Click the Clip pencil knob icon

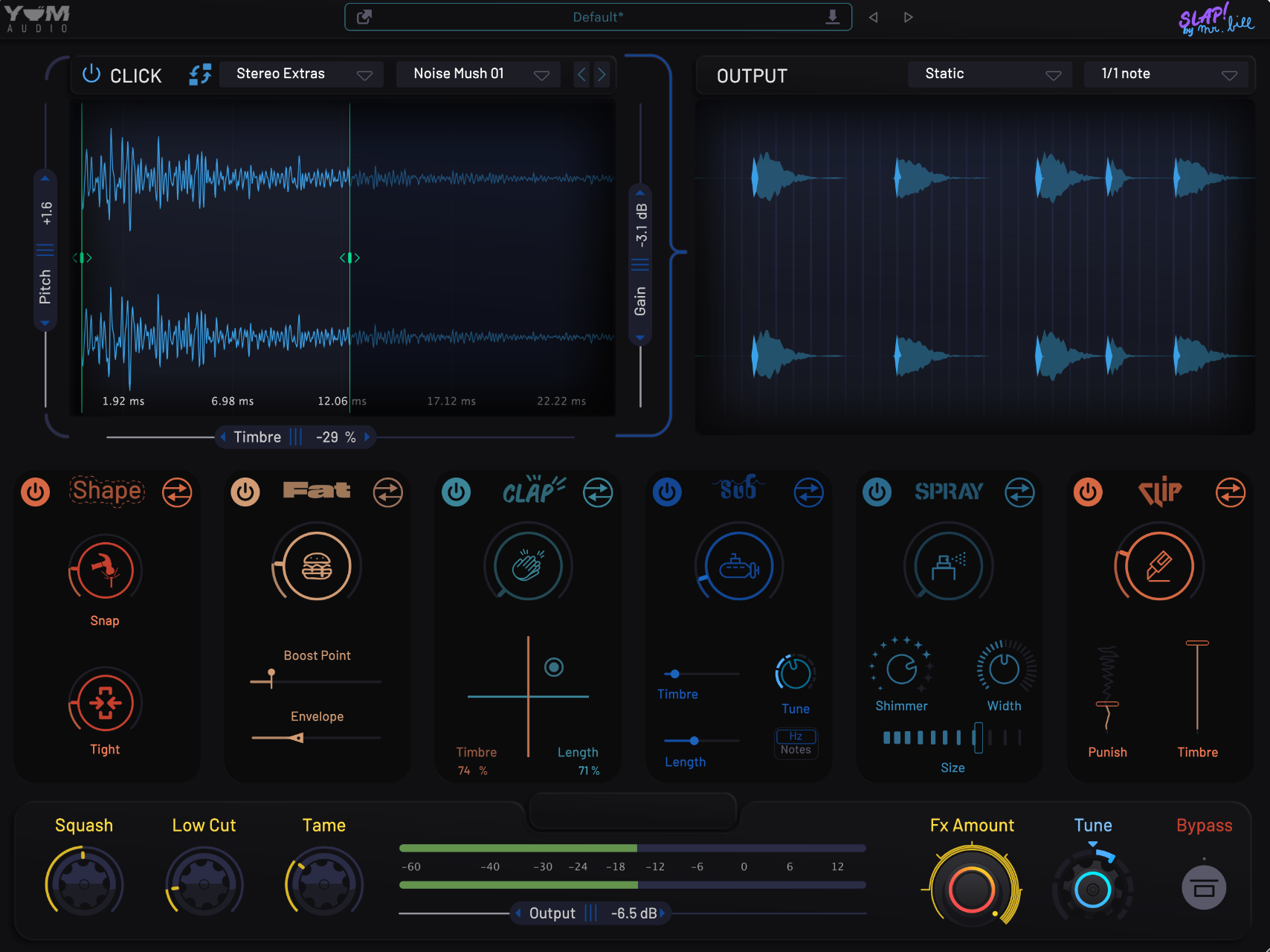[x=1158, y=567]
